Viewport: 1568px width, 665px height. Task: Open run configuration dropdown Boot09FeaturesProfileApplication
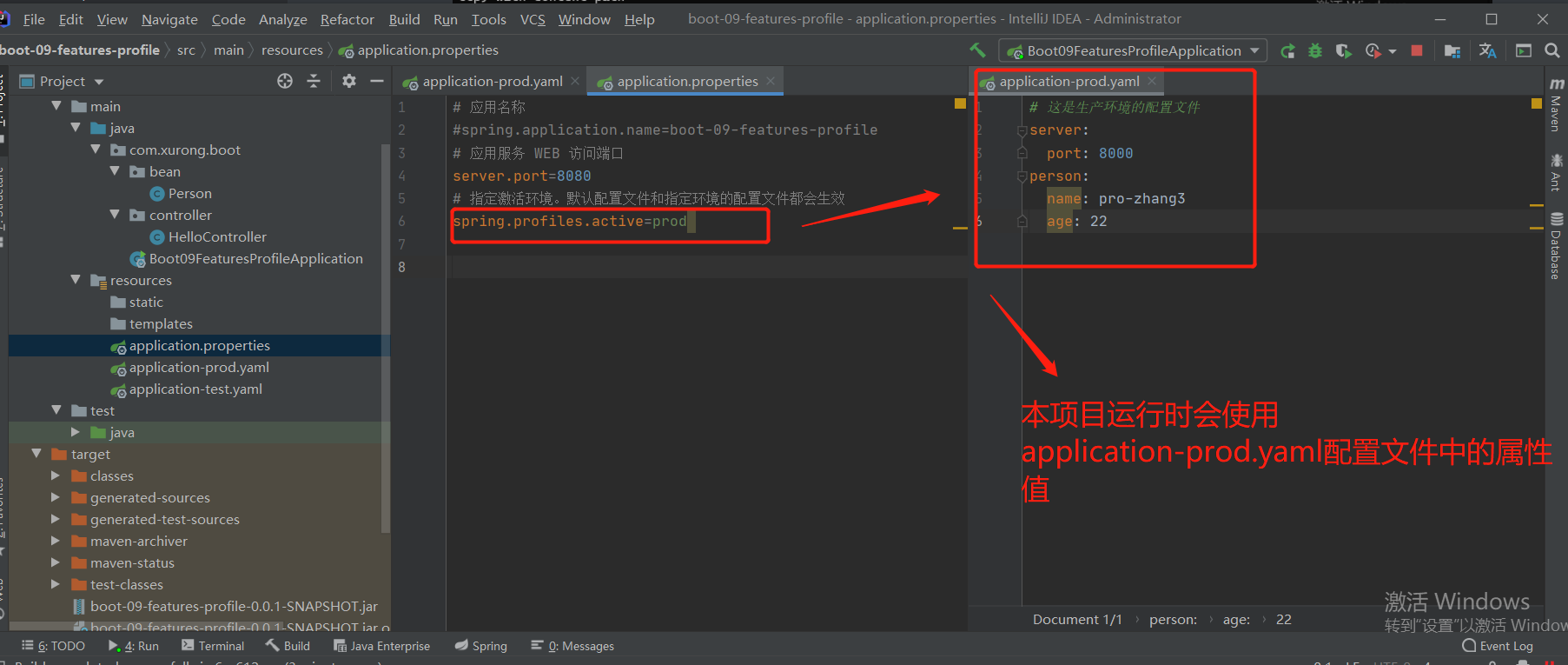point(1133,51)
